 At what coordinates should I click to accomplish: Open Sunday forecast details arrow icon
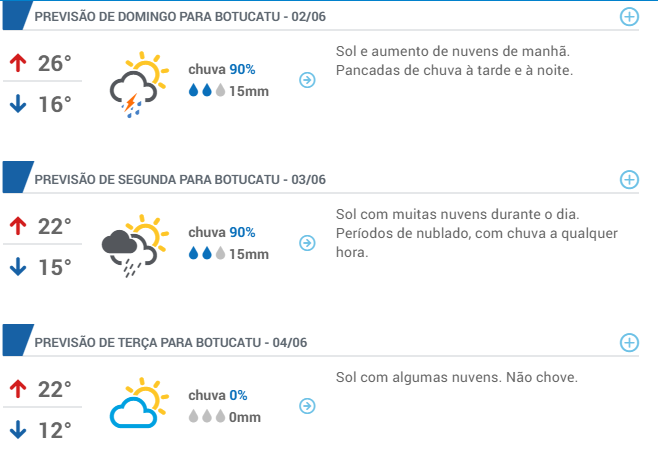pyautogui.click(x=307, y=80)
